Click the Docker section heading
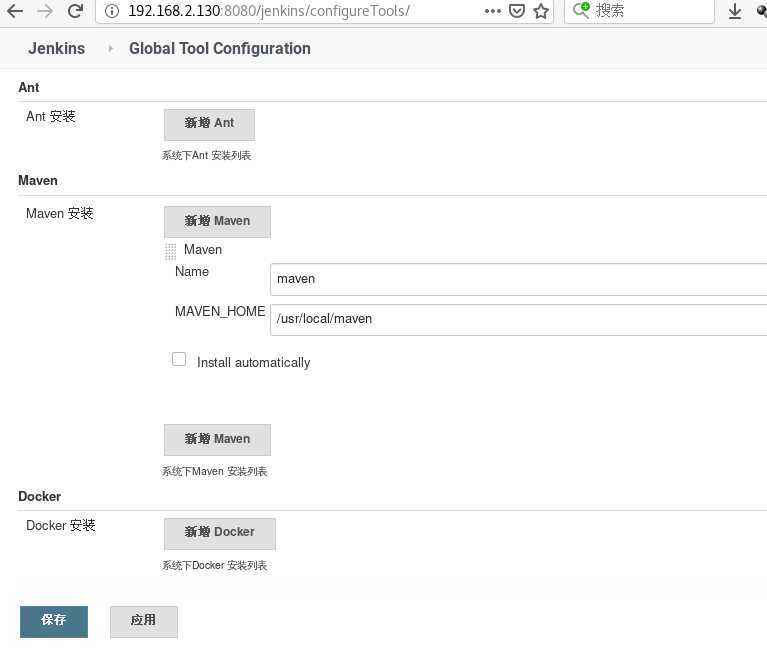 (40, 496)
